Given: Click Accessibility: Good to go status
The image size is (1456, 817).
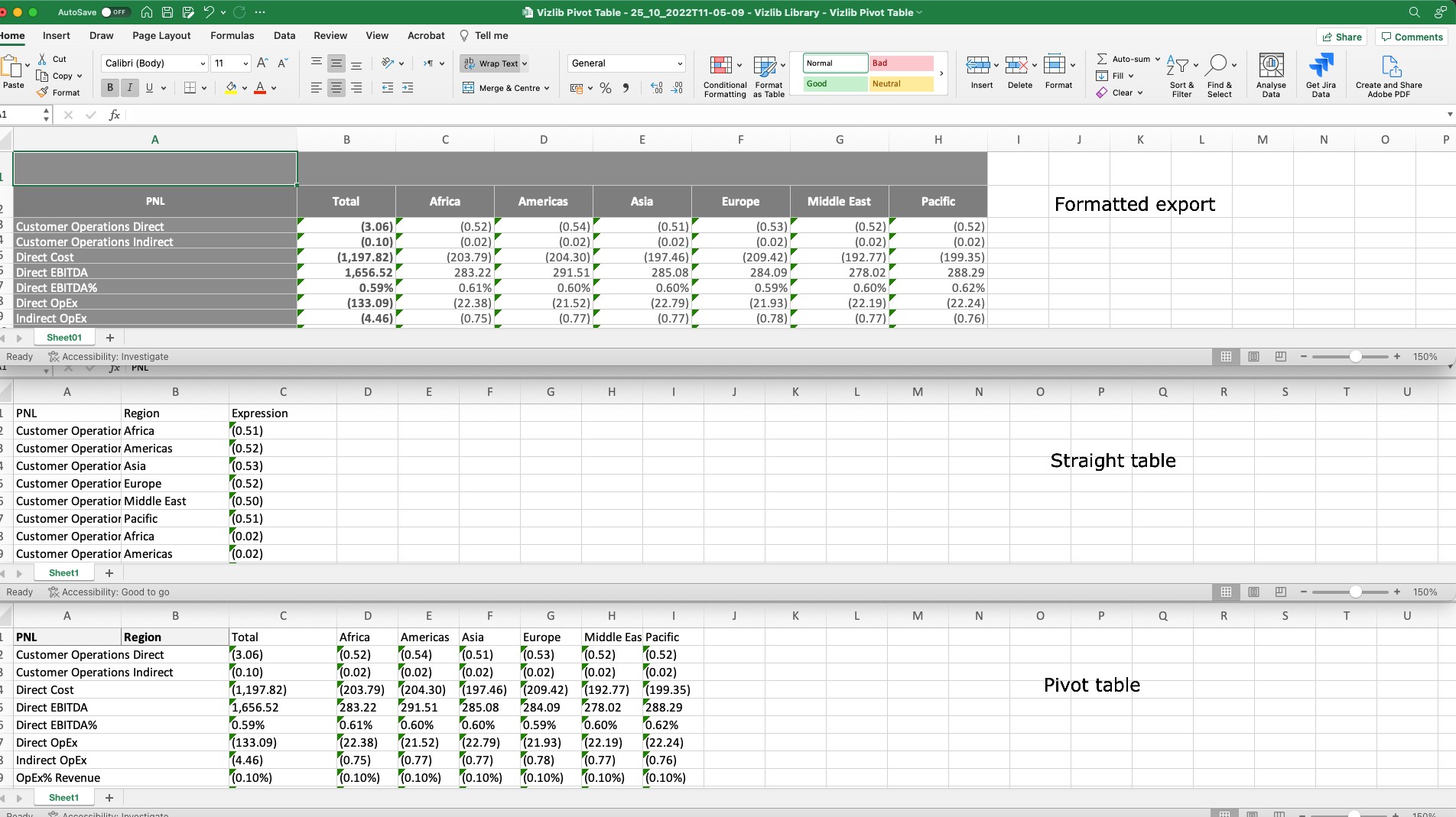Looking at the screenshot, I should (109, 592).
